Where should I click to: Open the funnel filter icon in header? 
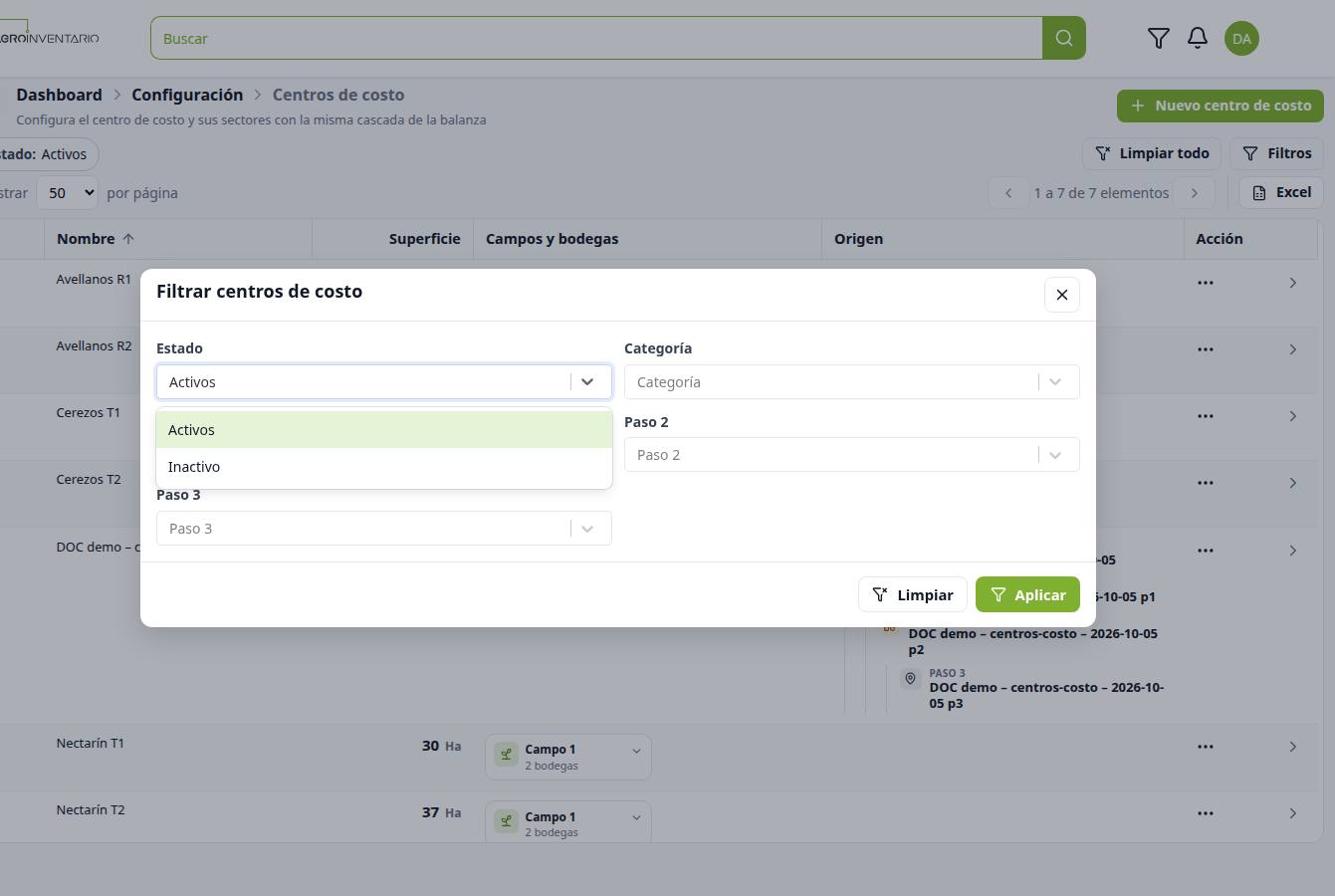[x=1158, y=39]
